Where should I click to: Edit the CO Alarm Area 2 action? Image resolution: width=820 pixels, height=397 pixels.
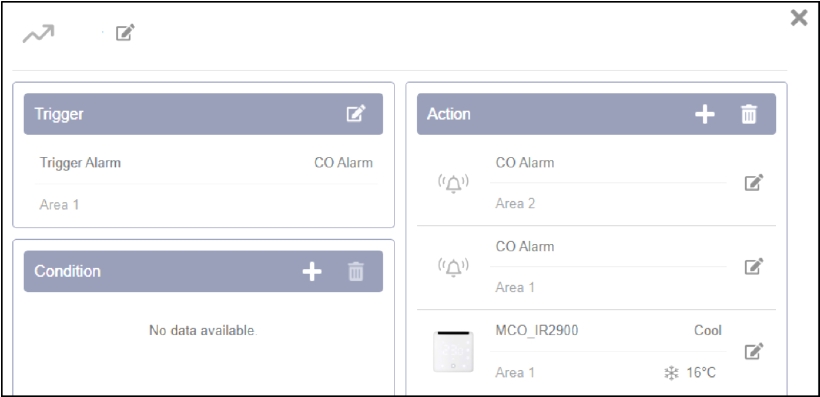click(x=754, y=183)
